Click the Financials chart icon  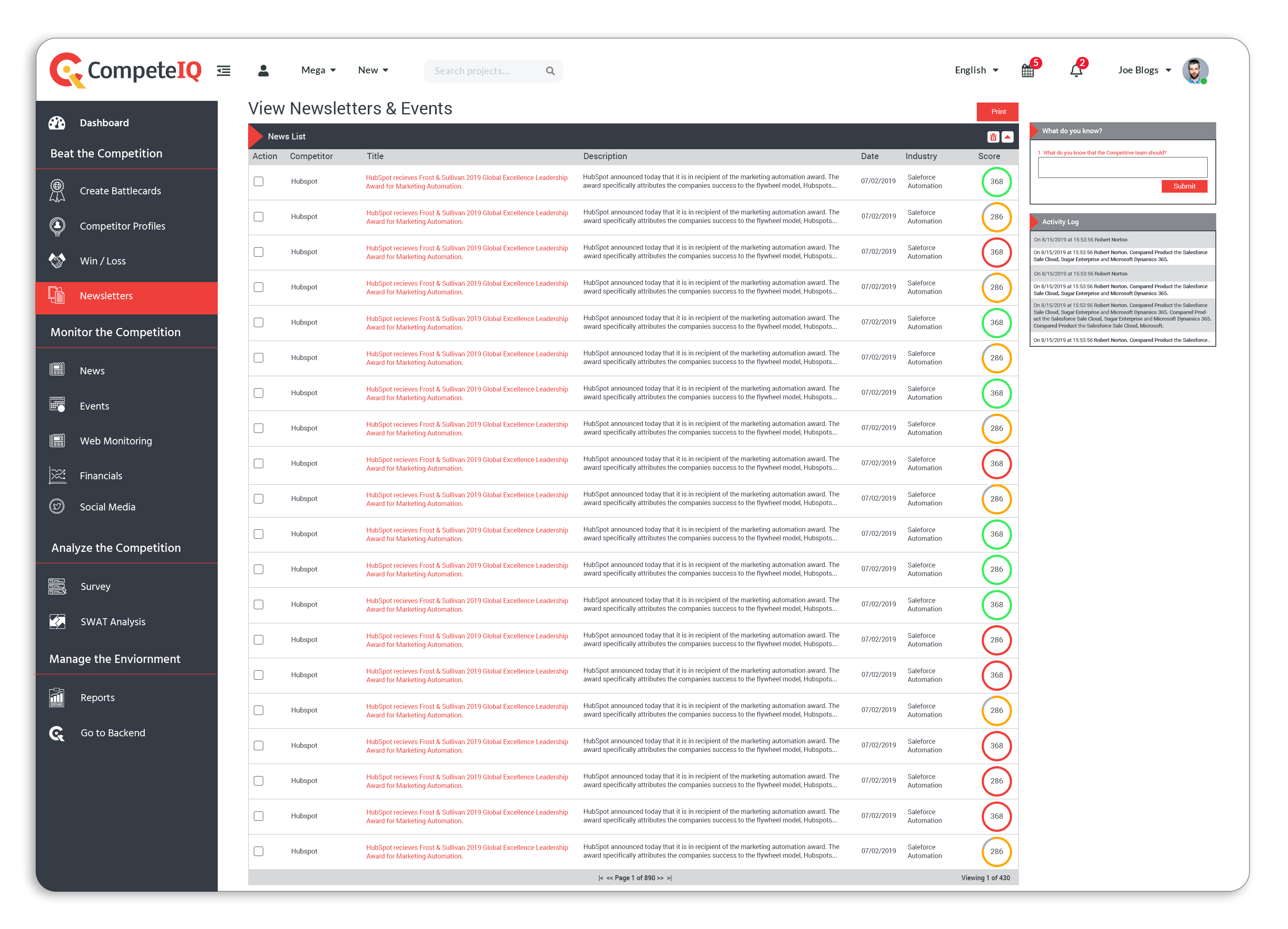click(57, 475)
